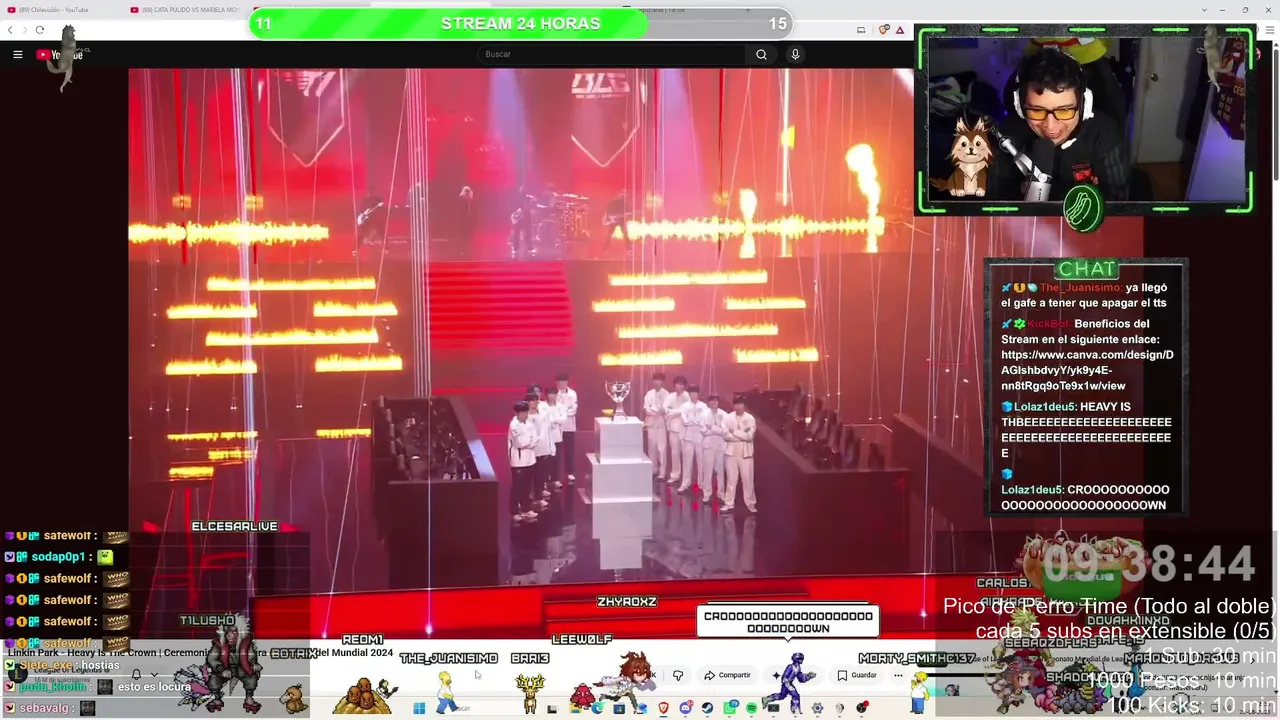
Task: Go back in the browser
Action: coord(10,30)
